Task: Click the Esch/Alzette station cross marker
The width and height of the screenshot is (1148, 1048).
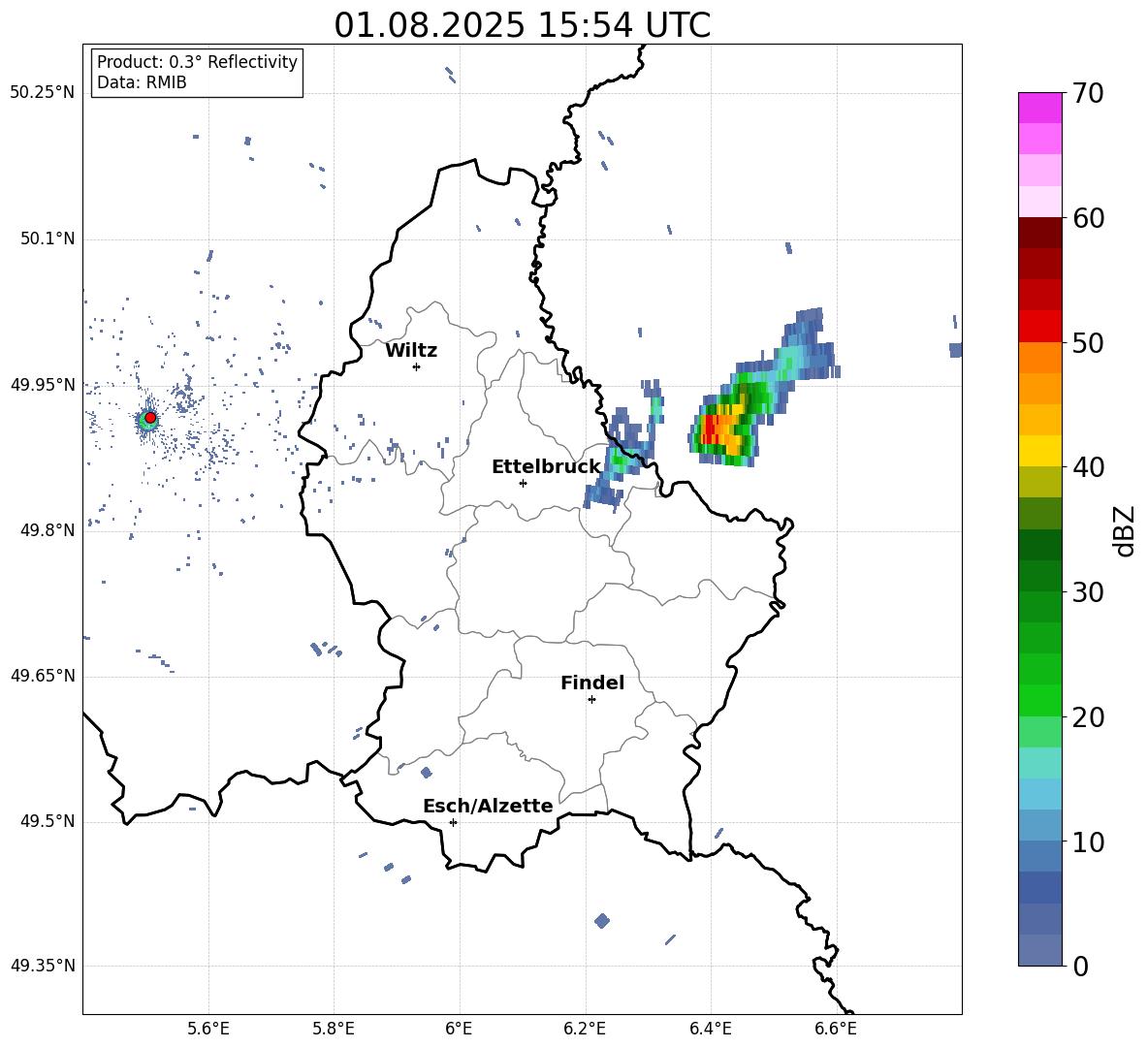Action: (x=453, y=822)
